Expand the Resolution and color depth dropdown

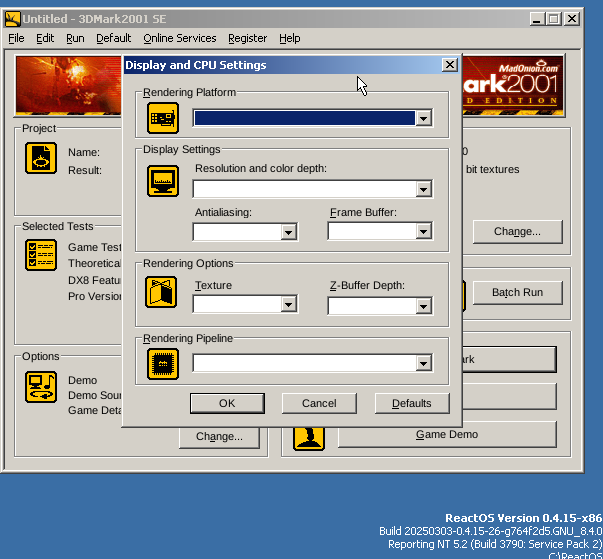point(423,189)
